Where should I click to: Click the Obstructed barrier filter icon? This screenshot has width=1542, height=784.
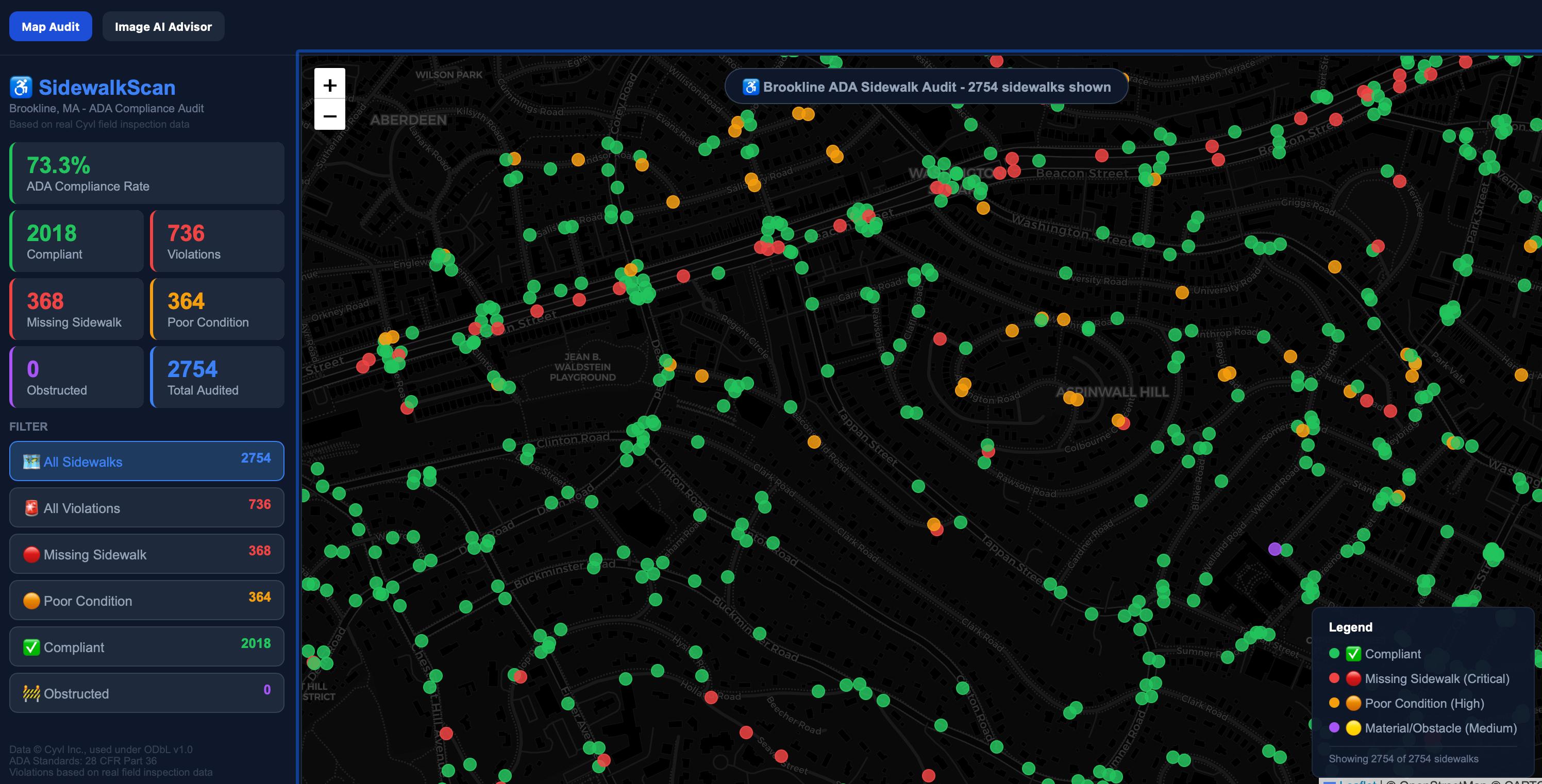31,694
